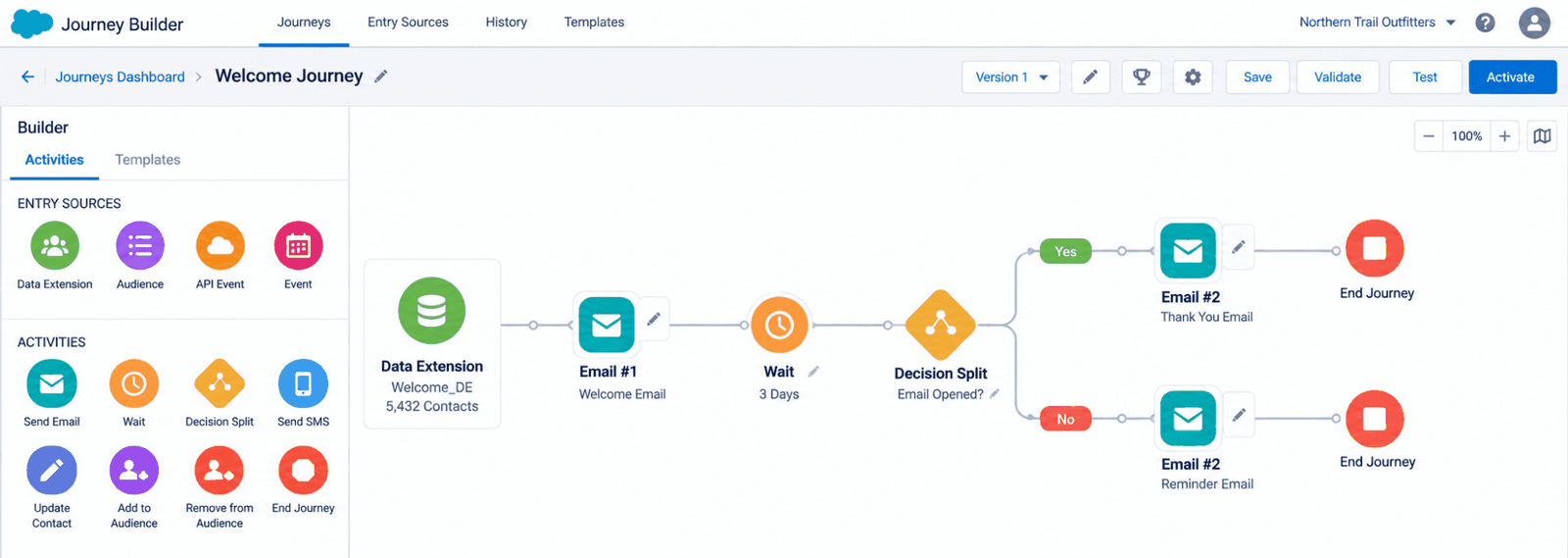Select the Decision Split canvas node

coord(941,326)
